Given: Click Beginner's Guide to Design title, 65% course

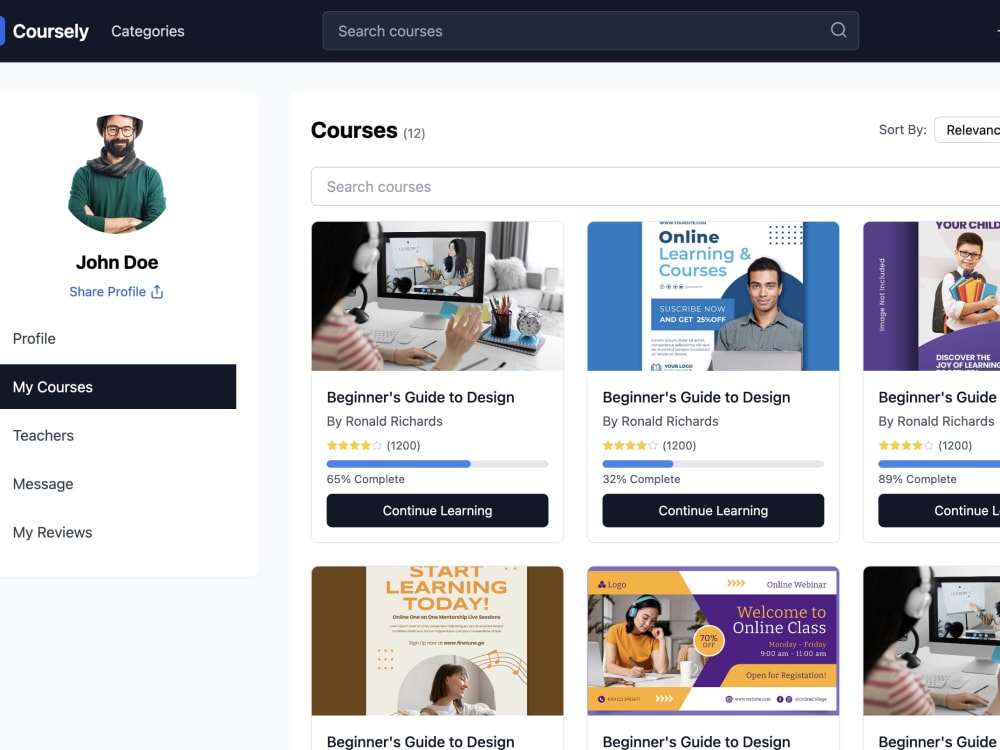Looking at the screenshot, I should point(420,397).
